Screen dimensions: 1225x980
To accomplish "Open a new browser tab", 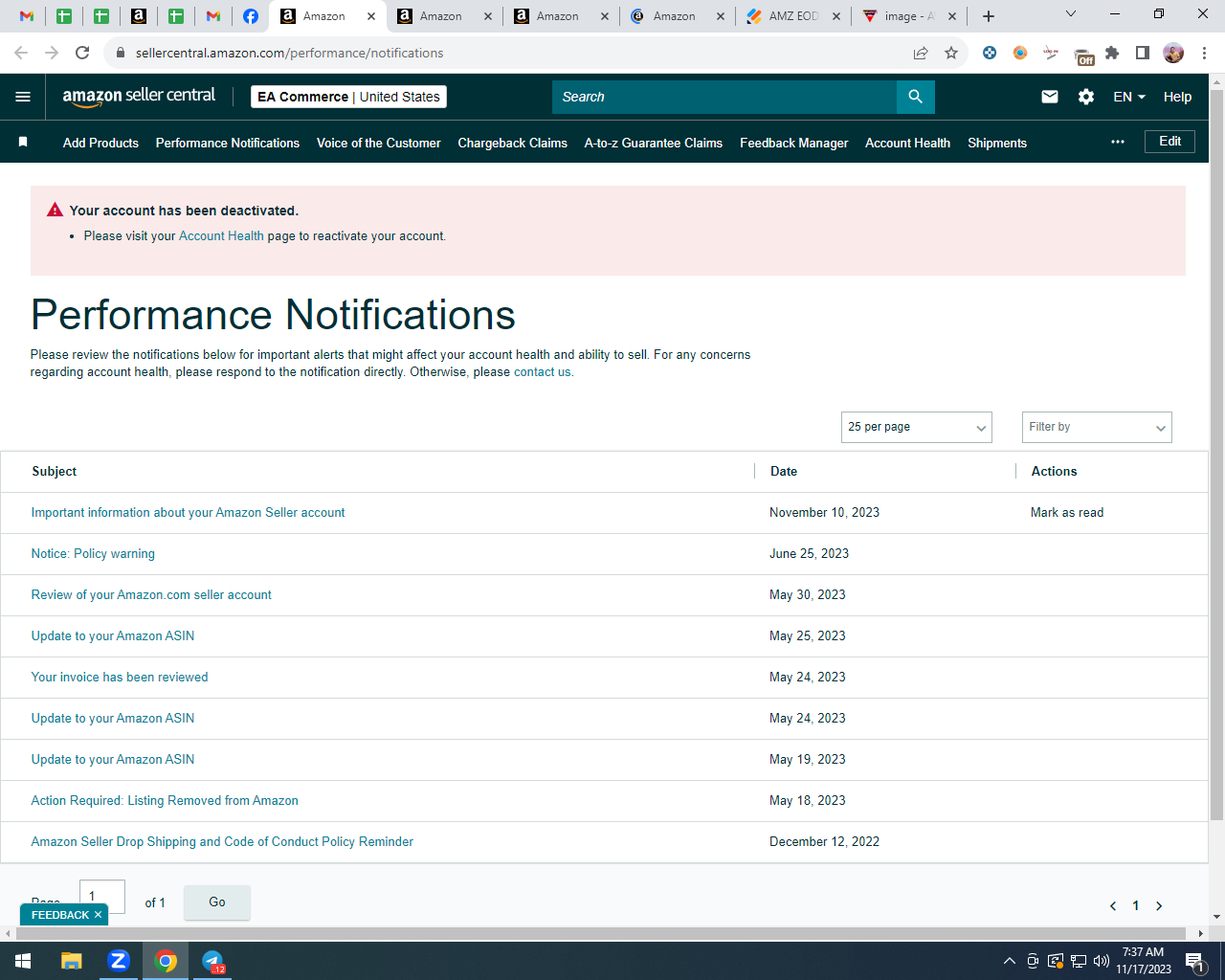I will click(x=989, y=16).
